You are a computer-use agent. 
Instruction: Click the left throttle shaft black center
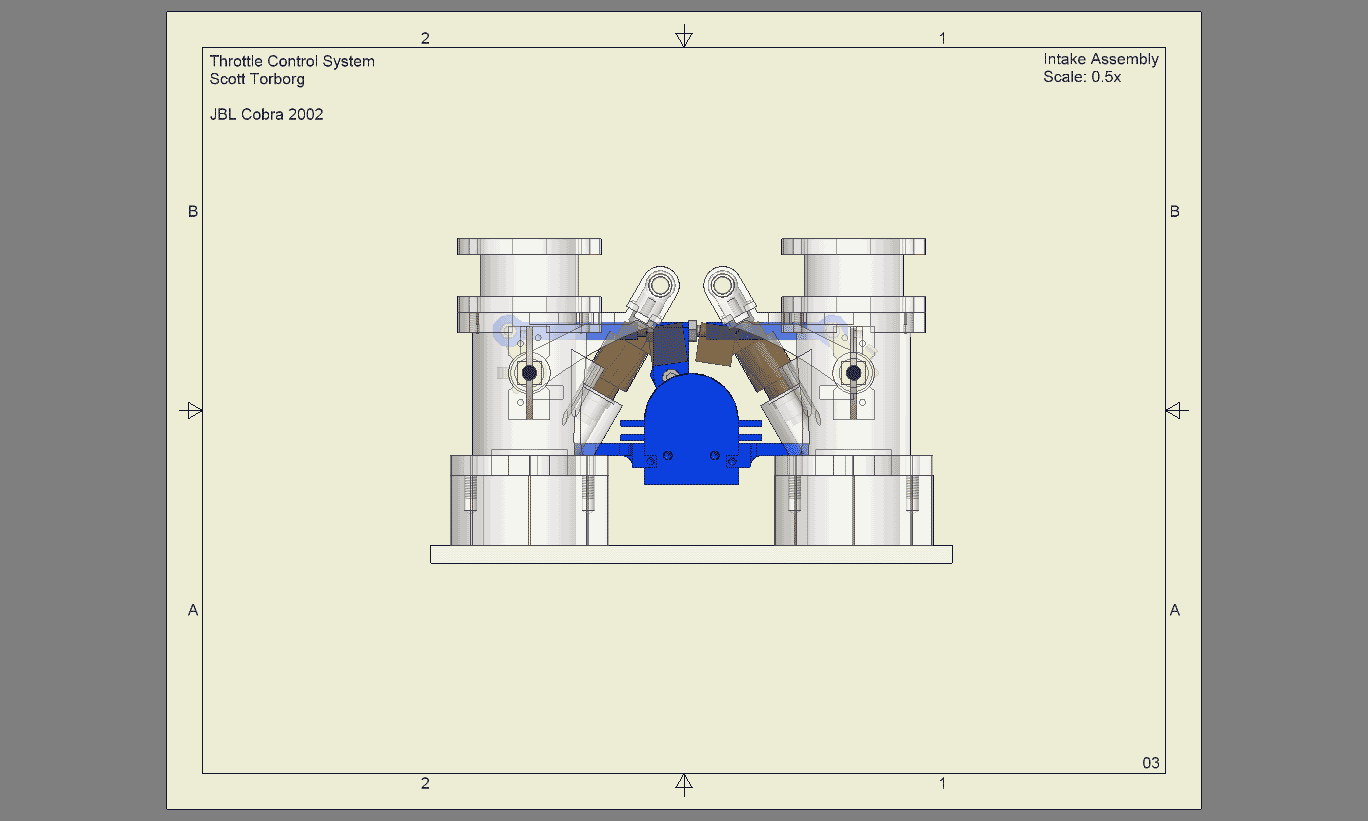point(529,373)
